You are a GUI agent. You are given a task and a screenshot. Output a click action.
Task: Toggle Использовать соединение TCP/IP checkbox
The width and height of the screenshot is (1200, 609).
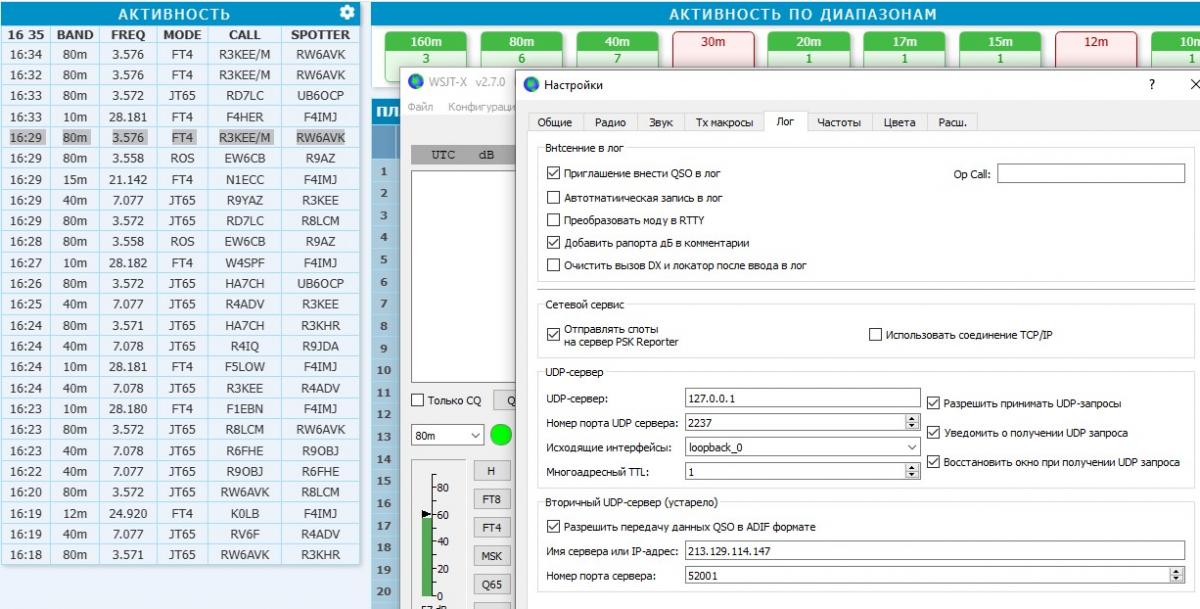tap(876, 335)
